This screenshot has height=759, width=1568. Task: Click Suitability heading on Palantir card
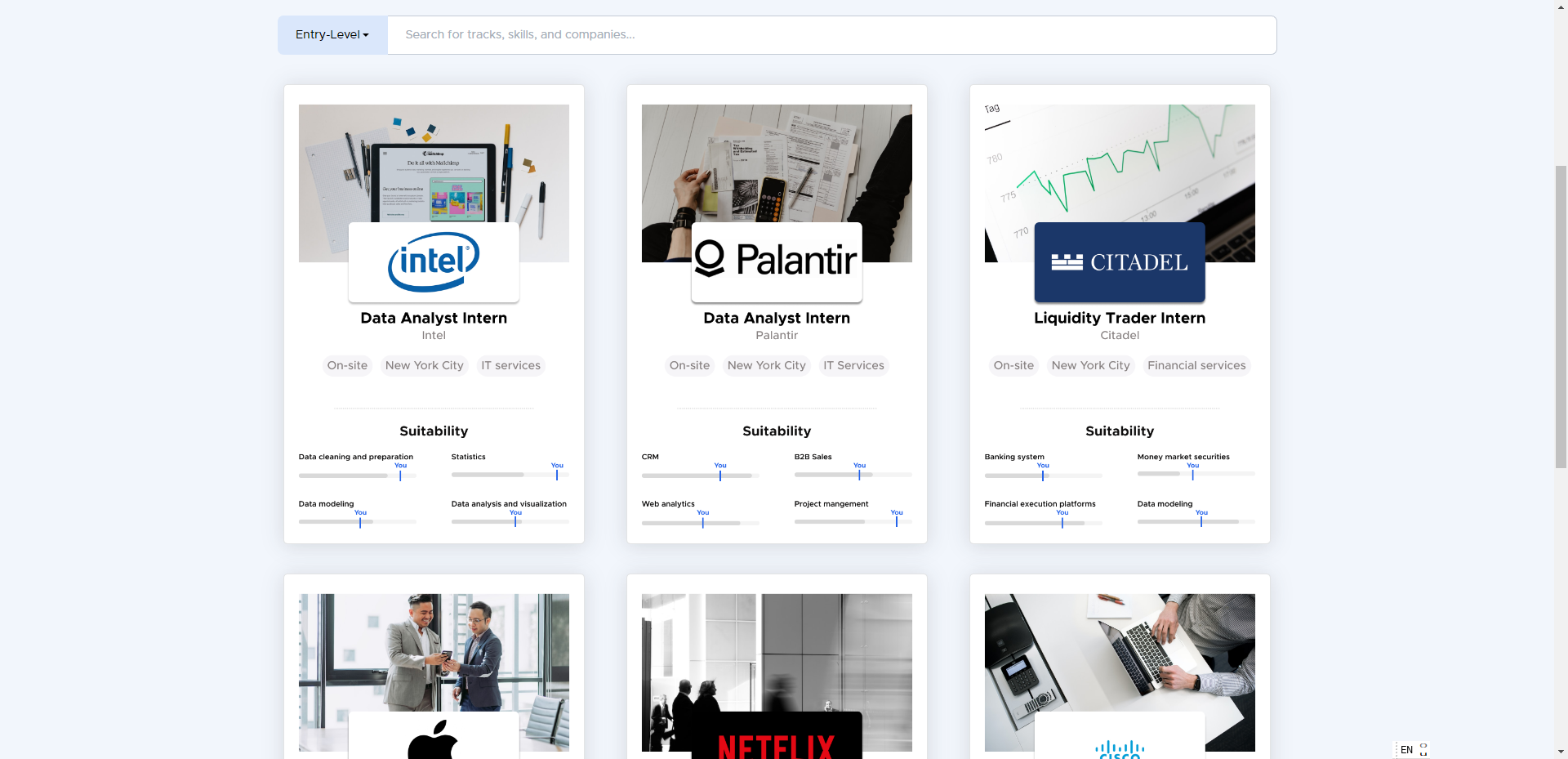(777, 431)
